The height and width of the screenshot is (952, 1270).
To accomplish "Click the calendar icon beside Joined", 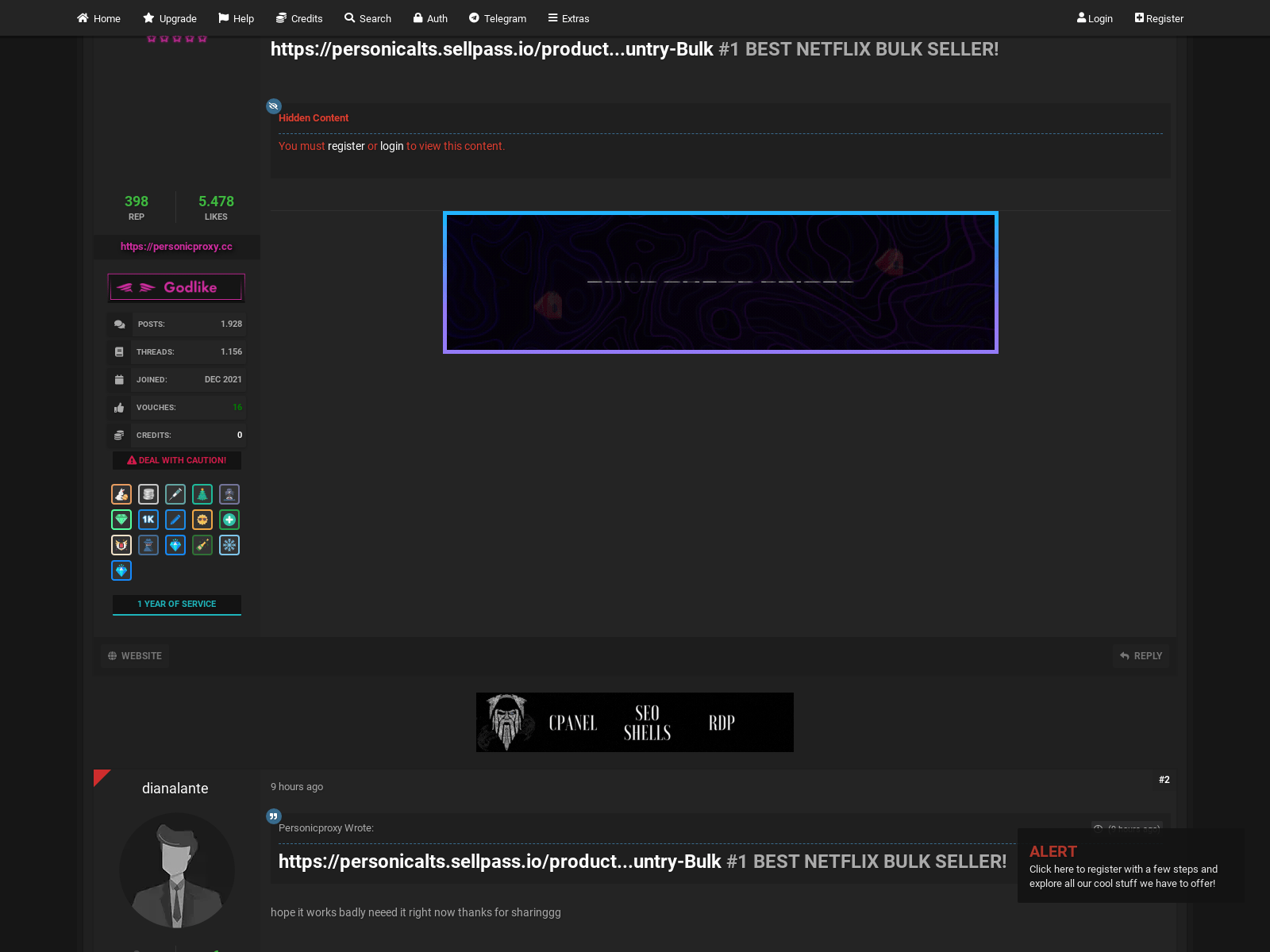I will pyautogui.click(x=119, y=380).
